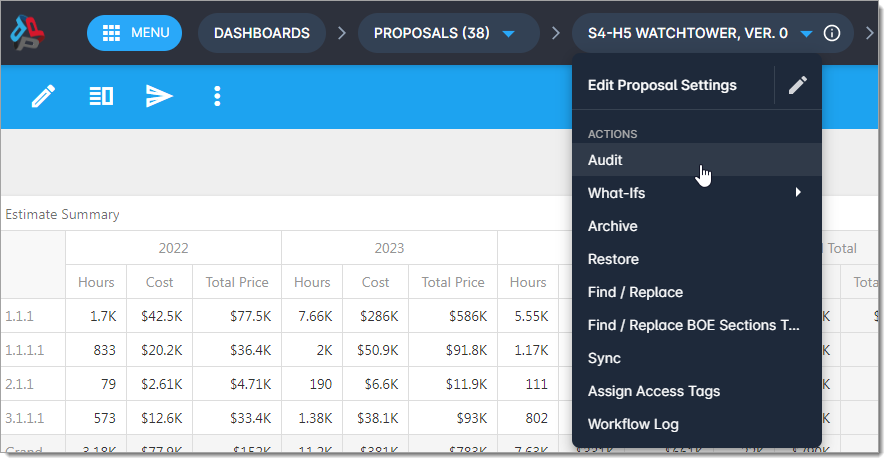Image resolution: width=885 pixels, height=459 pixels.
Task: Click pencil icon next to Edit Proposal Settings
Action: 797,86
